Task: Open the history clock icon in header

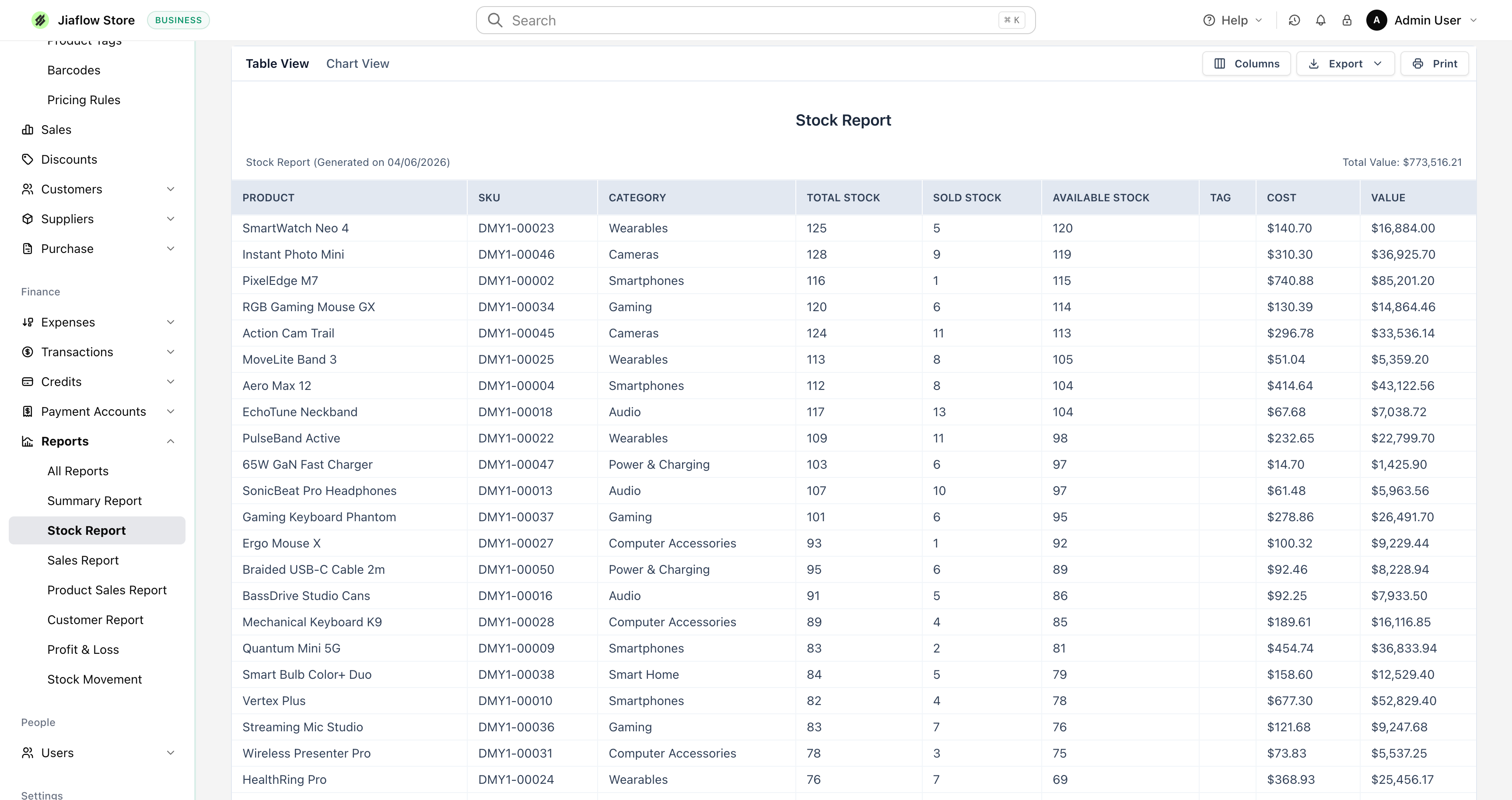Action: point(1294,21)
